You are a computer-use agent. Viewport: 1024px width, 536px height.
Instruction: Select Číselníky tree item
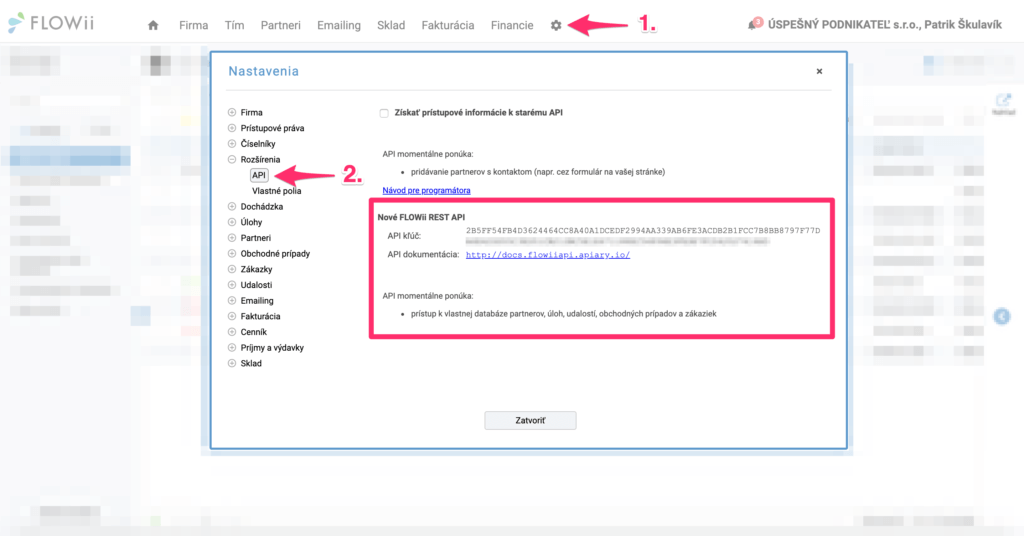[x=258, y=144]
